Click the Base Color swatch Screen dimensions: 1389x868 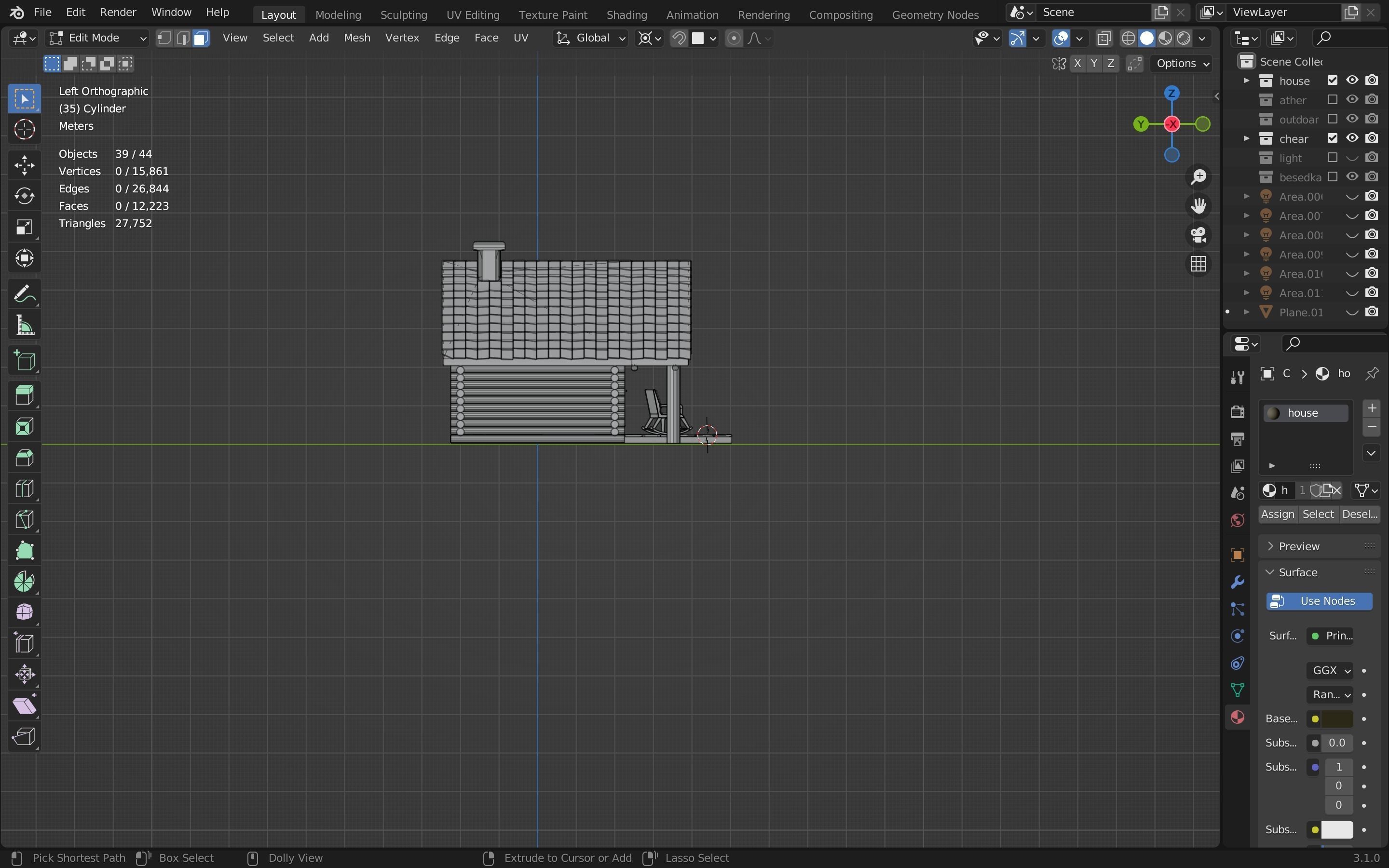coord(1337,719)
